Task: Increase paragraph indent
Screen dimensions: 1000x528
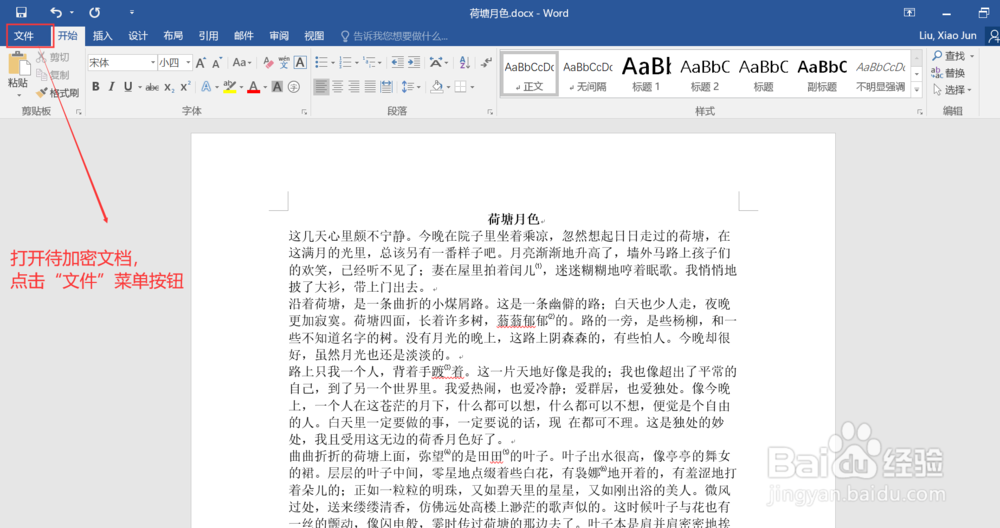Action: pos(414,62)
